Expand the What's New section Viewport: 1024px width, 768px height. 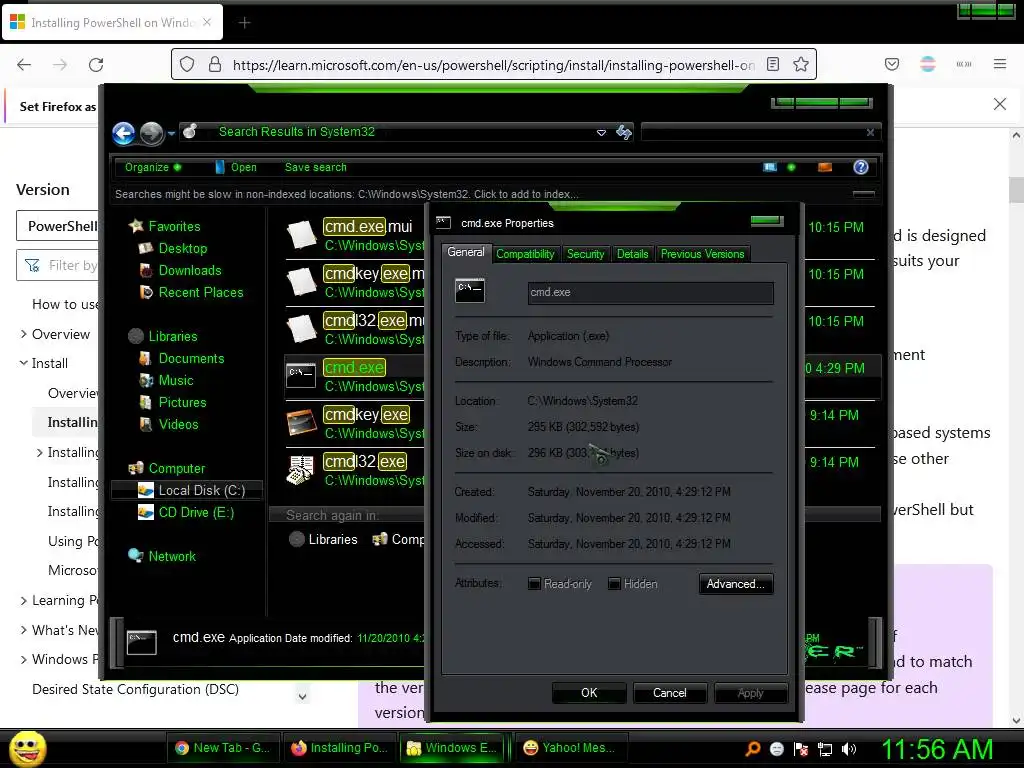click(x=24, y=630)
